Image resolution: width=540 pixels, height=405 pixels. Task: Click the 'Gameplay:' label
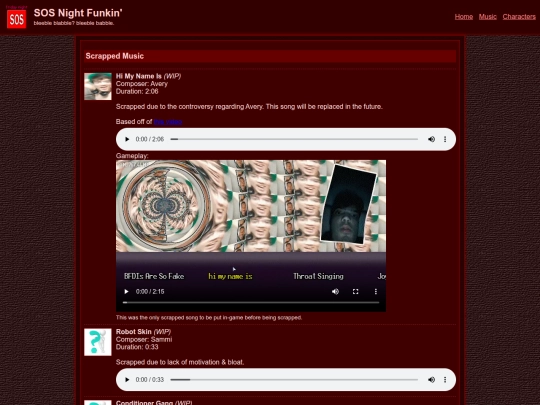coord(132,156)
